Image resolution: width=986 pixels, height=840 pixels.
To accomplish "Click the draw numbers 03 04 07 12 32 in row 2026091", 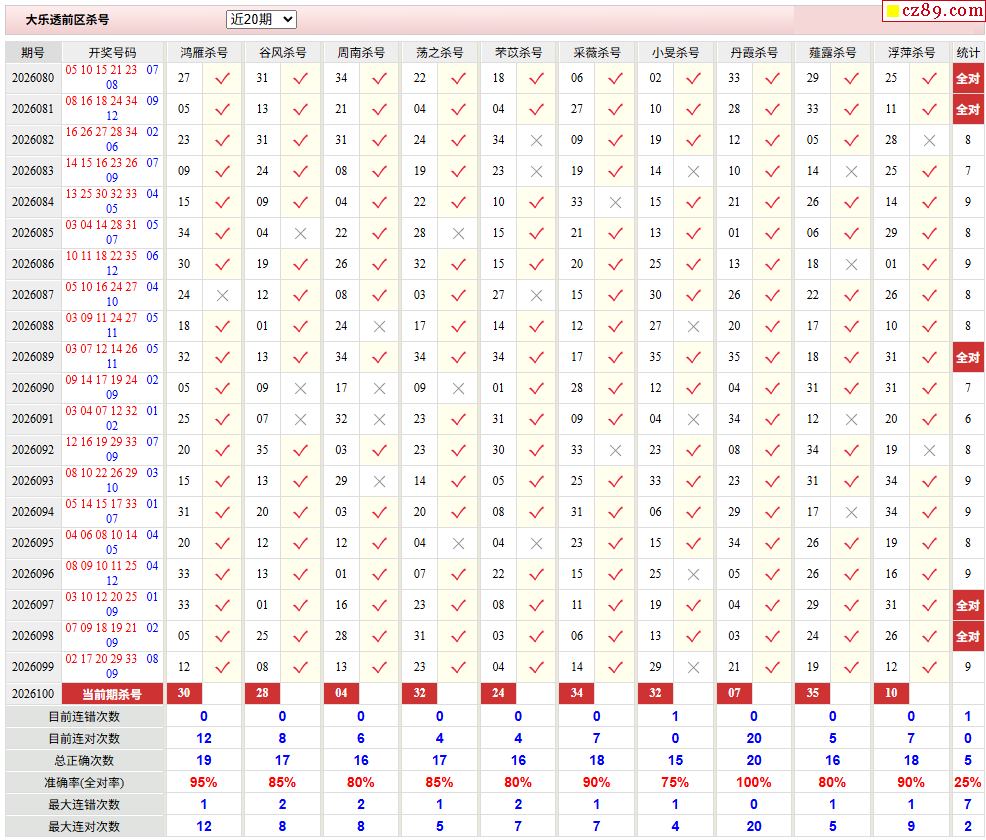I will pos(101,411).
